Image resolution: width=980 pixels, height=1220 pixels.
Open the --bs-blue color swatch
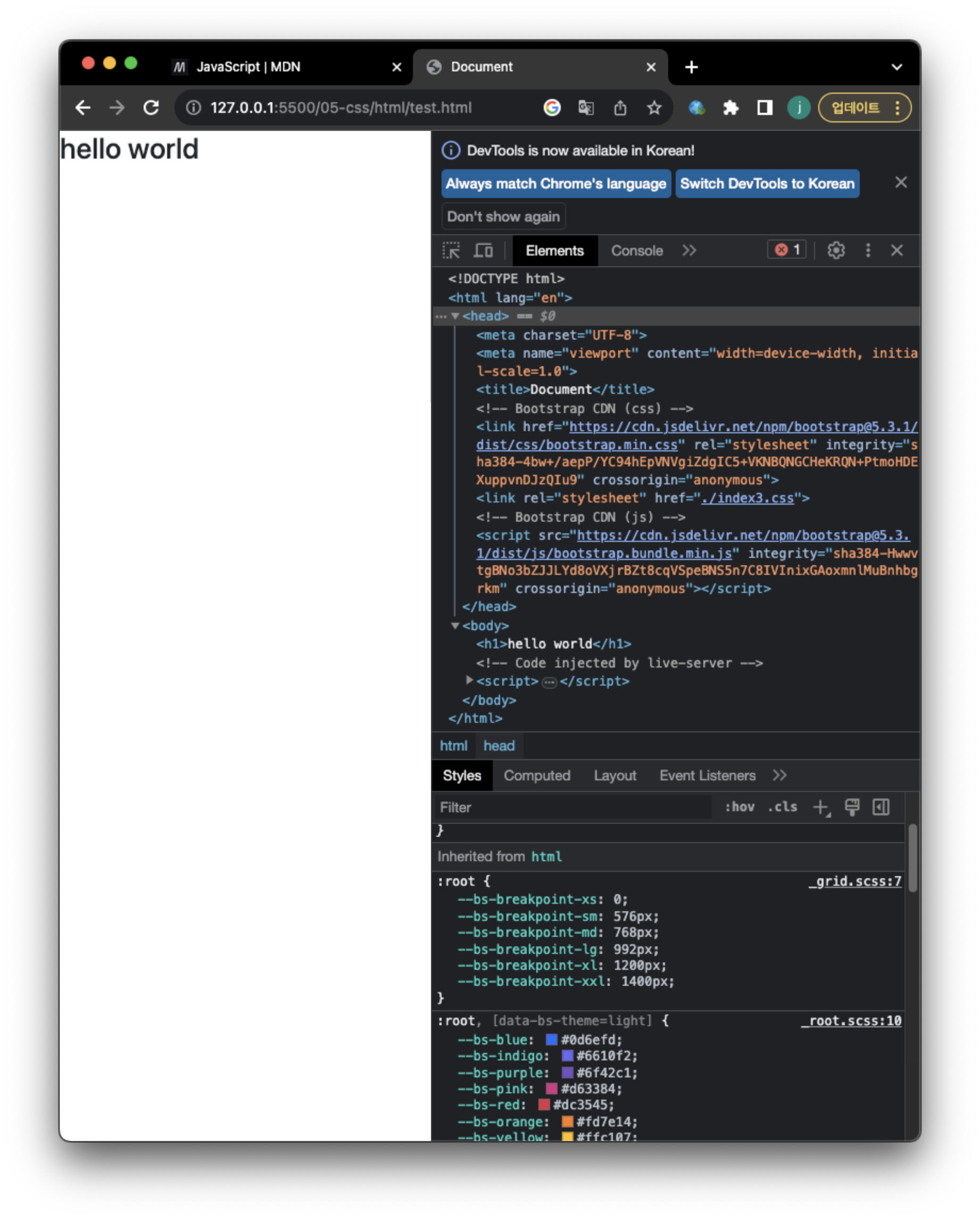[551, 1040]
